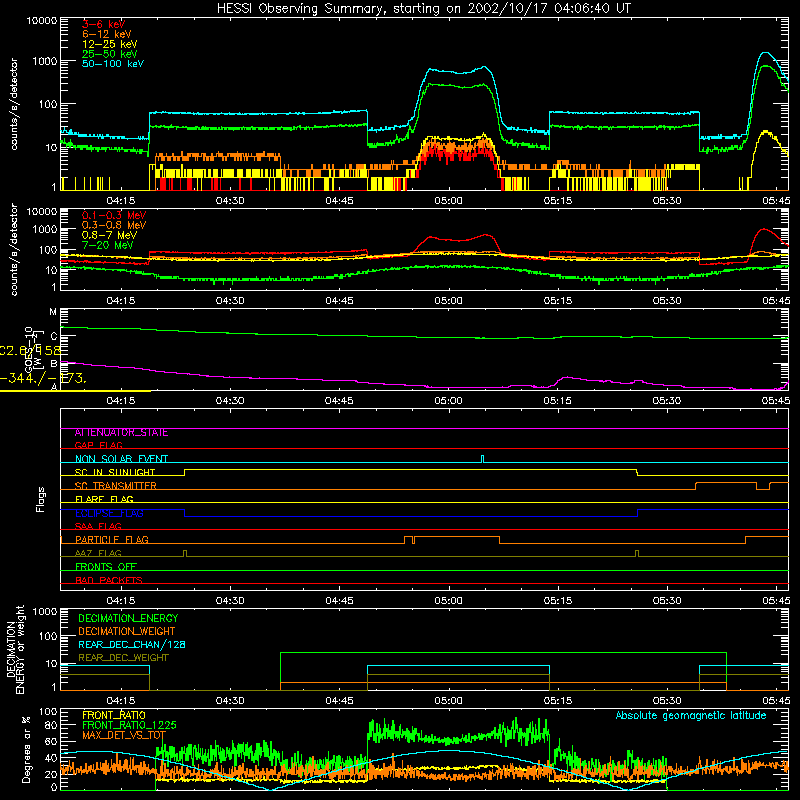
Task: Click the MAX_DET_VS_TOT legend label
Action: [124, 735]
